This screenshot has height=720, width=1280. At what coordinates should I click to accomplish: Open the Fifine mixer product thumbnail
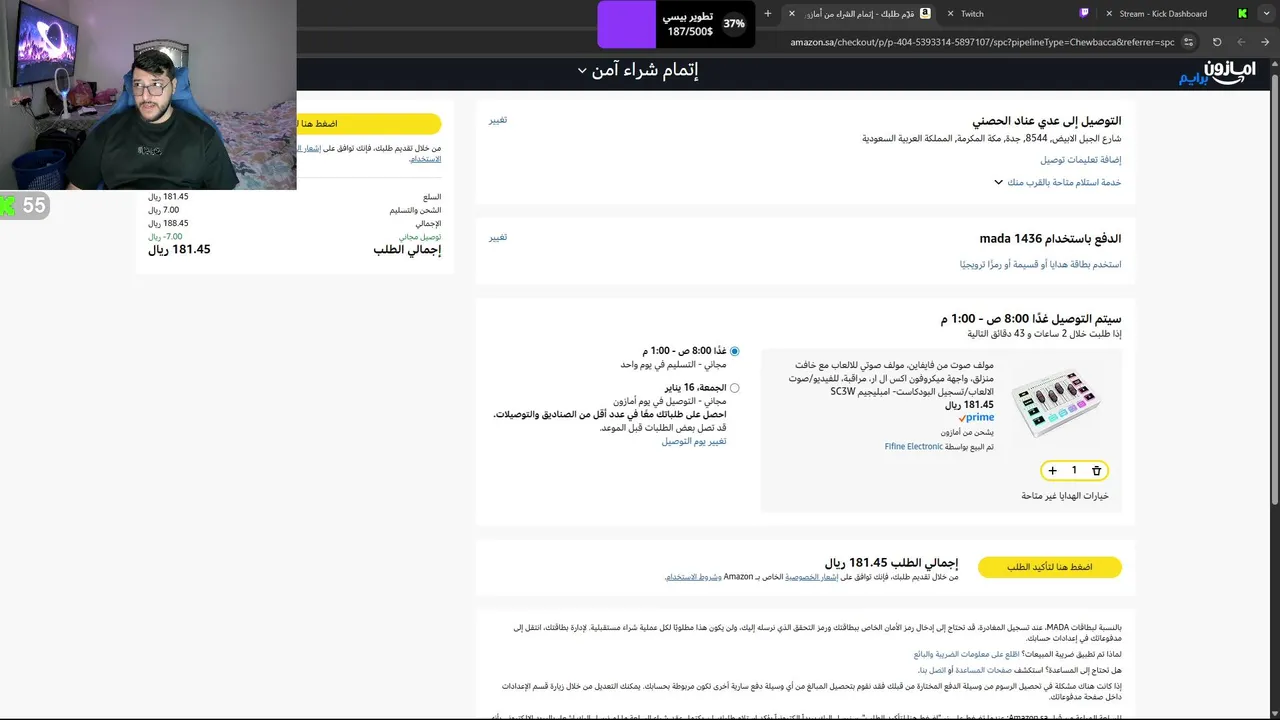pos(1056,404)
